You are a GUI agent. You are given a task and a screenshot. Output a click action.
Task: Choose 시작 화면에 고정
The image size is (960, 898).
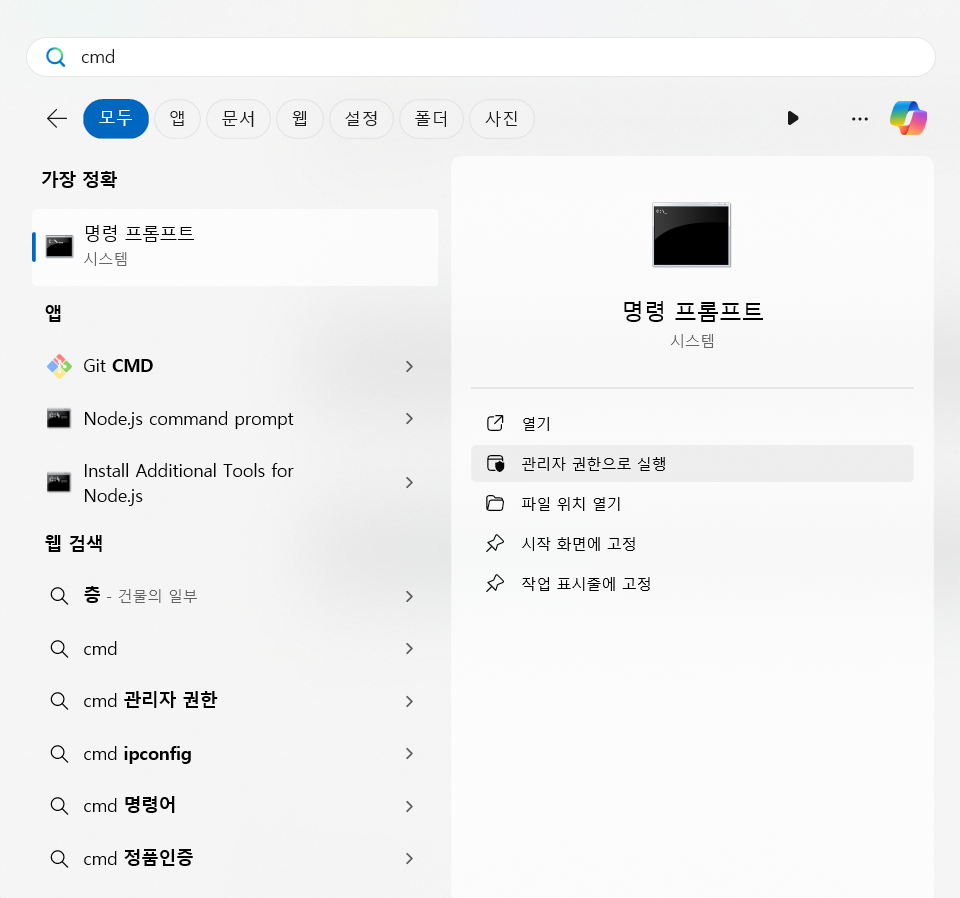692,544
